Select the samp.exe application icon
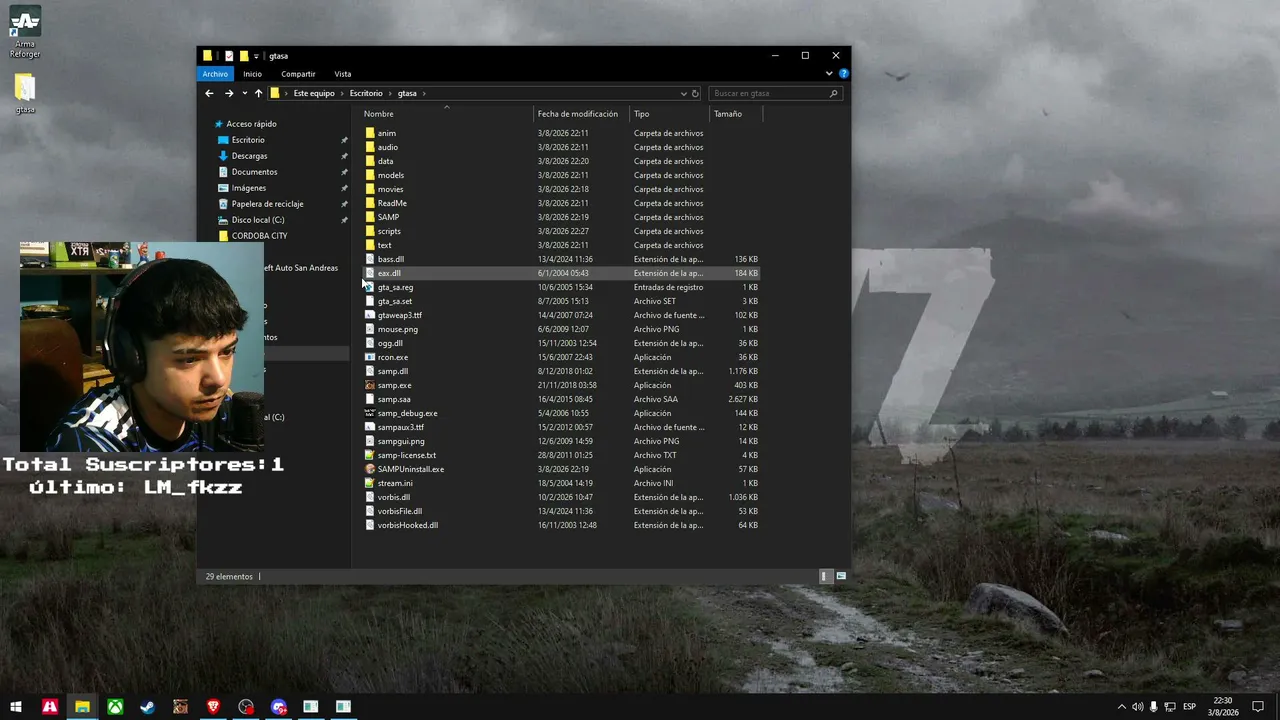The image size is (1280, 720). 370,385
